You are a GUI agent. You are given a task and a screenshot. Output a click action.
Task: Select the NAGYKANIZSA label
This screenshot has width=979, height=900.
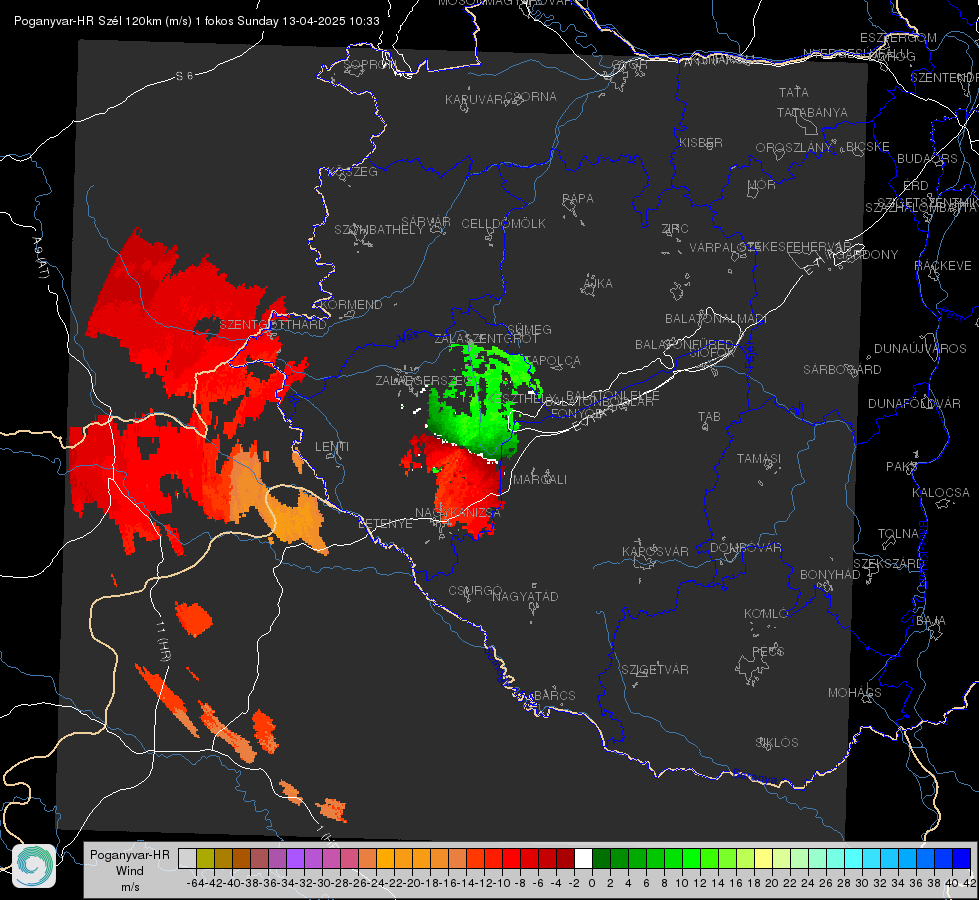click(x=458, y=513)
